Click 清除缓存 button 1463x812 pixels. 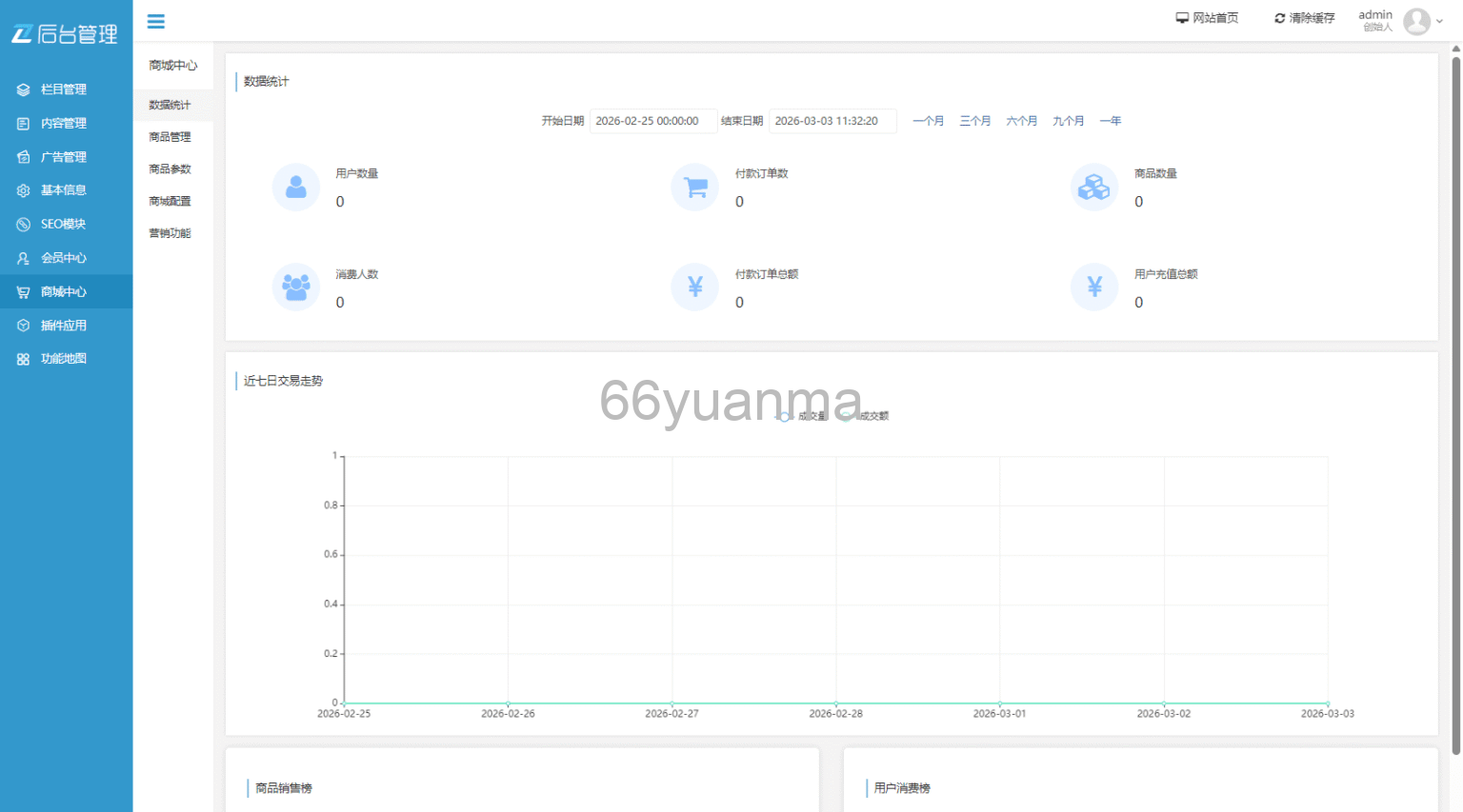1312,18
